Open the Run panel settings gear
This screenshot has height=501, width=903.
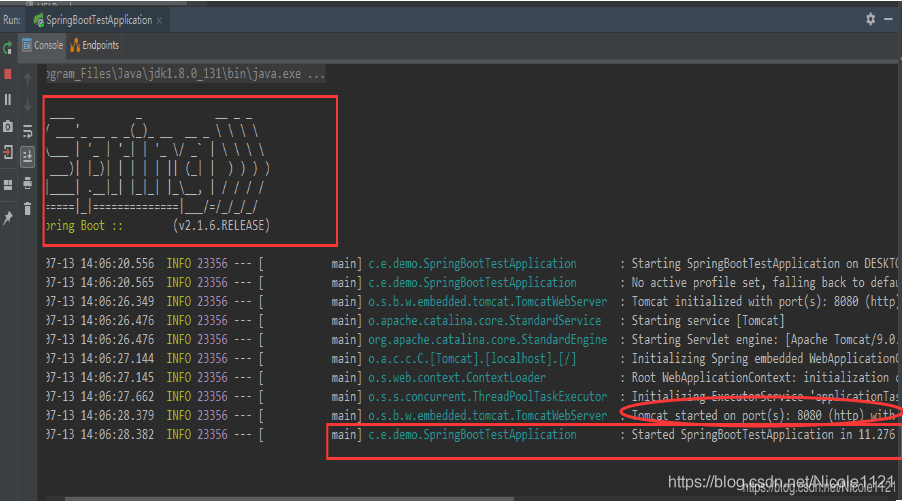pos(870,19)
